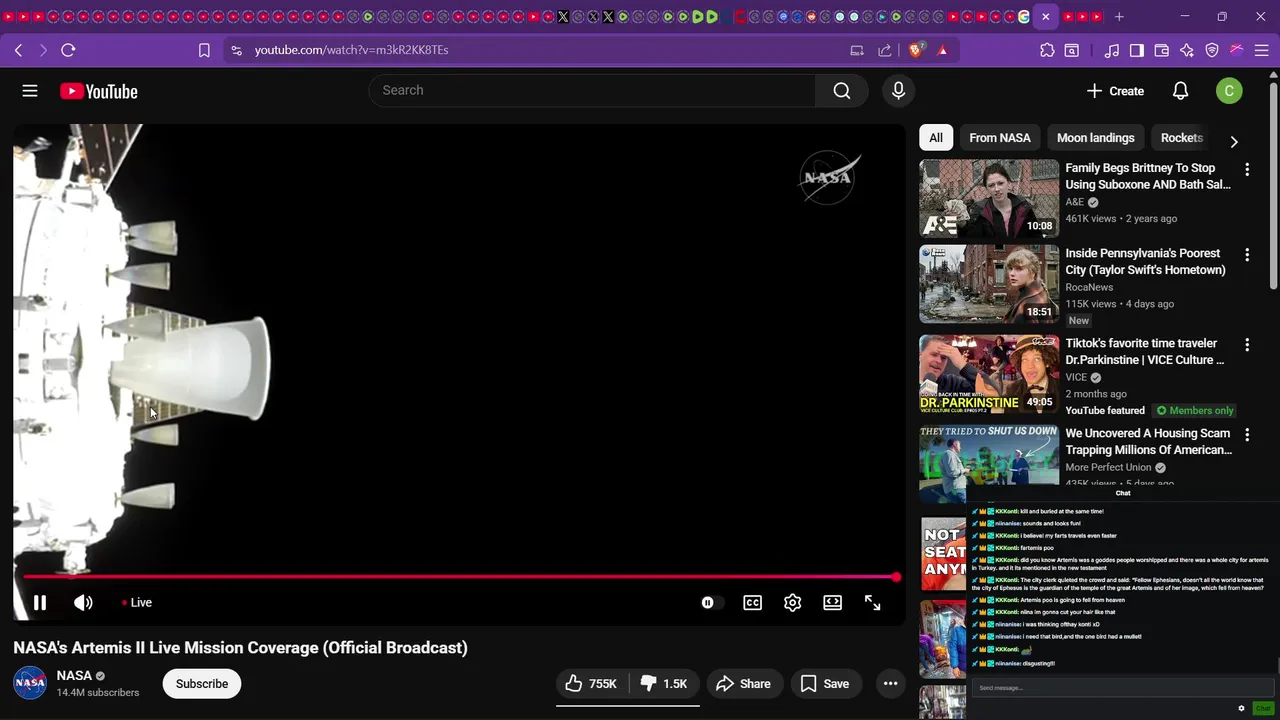Open the site settings icon beside the URL
Viewport: 1280px width, 720px height.
pos(235,50)
